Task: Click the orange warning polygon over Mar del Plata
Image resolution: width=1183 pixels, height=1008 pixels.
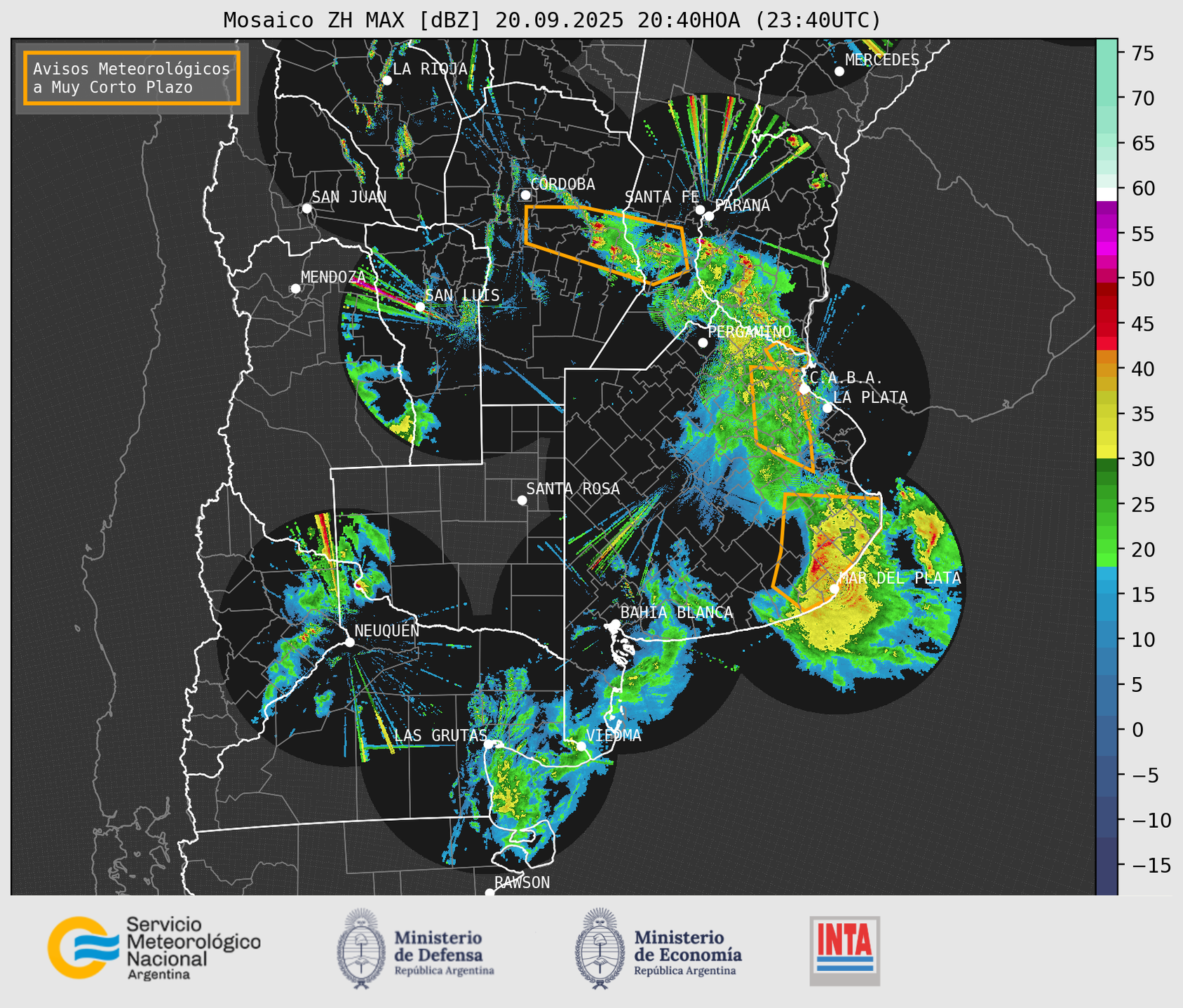Action: 827,550
